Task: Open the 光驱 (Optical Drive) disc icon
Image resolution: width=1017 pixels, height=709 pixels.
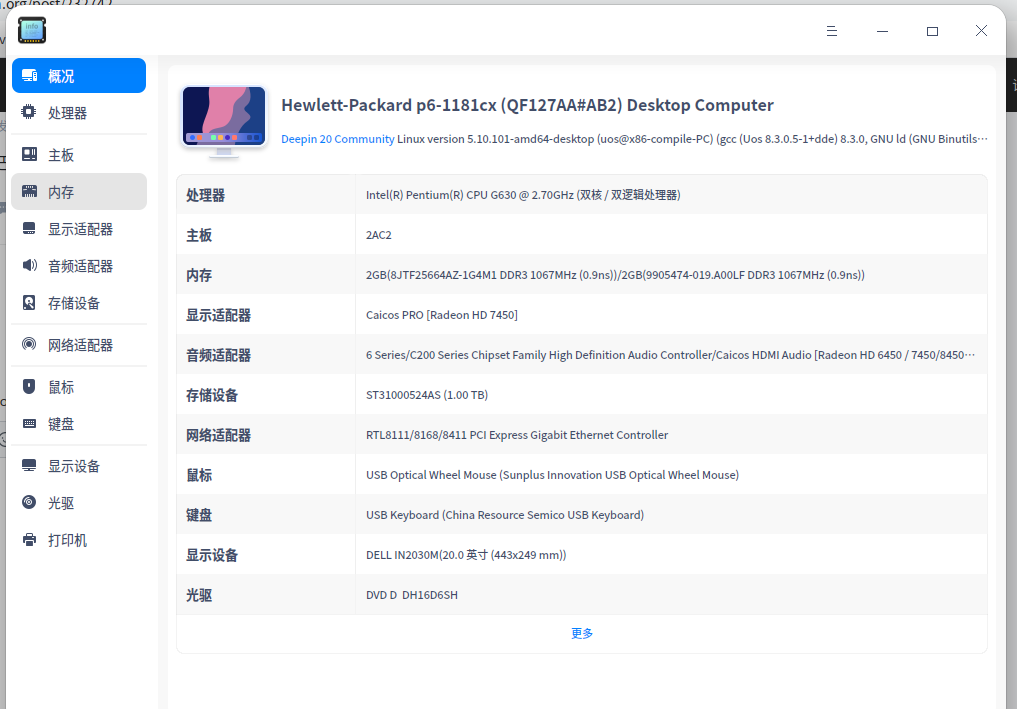Action: 31,502
